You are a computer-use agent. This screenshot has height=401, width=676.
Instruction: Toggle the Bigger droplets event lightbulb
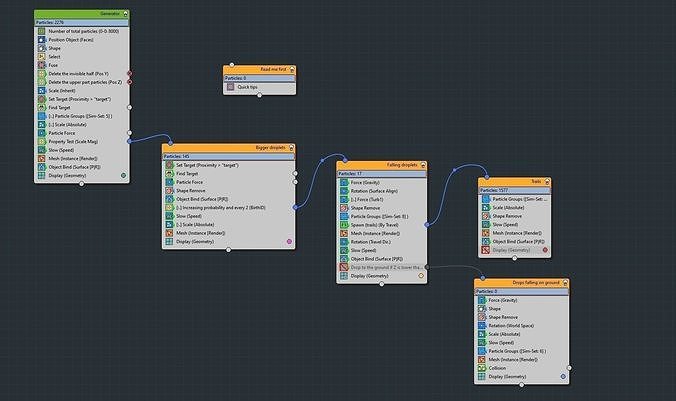pos(291,148)
